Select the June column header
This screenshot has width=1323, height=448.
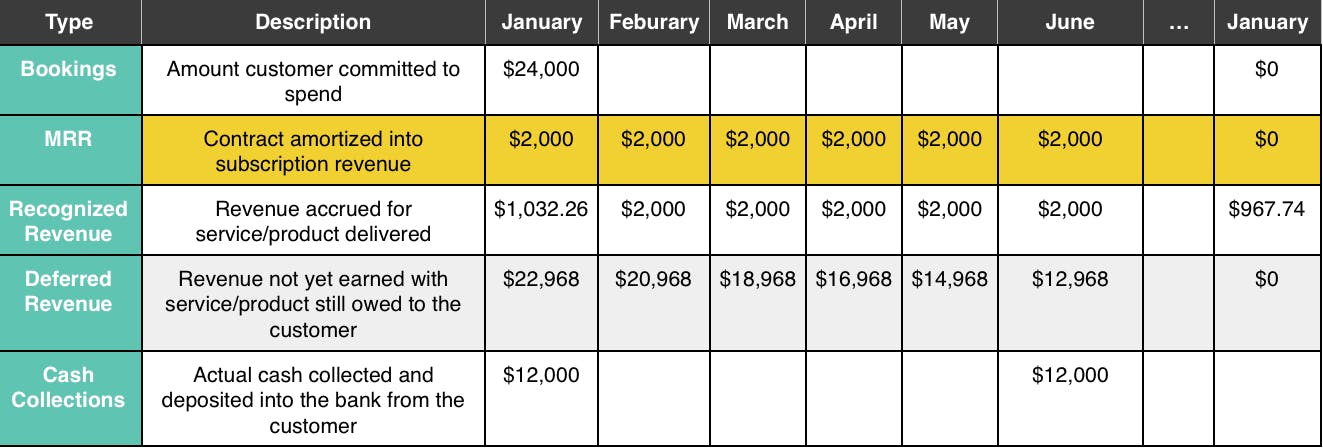[1069, 22]
